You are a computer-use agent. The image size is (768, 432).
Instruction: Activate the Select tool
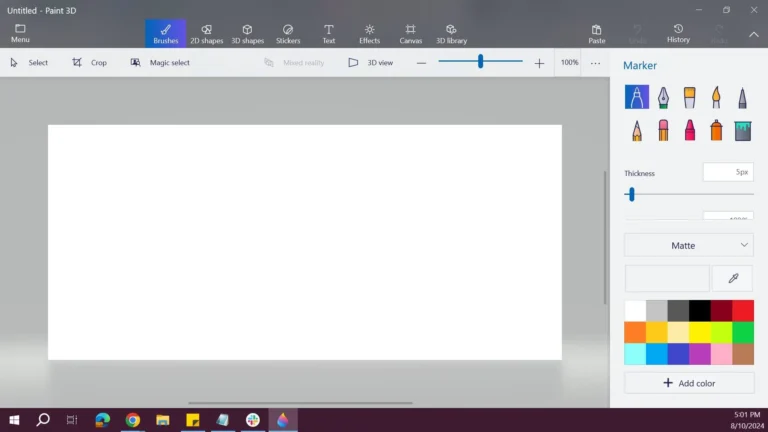click(x=29, y=63)
